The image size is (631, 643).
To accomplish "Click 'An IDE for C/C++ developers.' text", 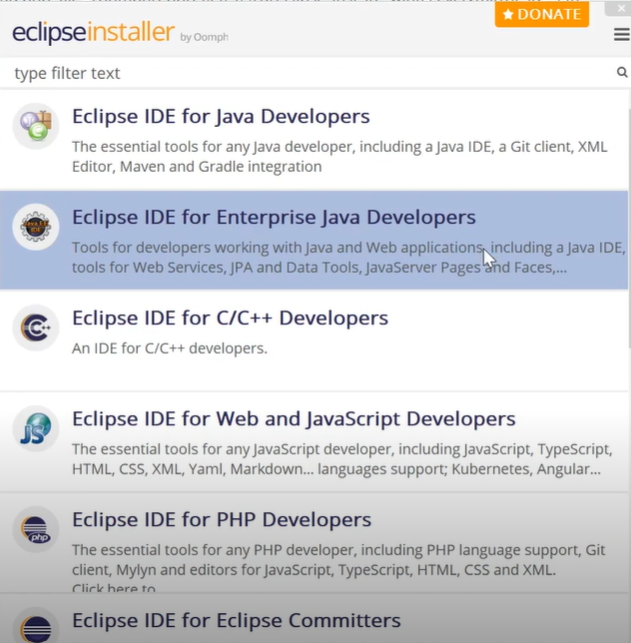I will (x=169, y=348).
